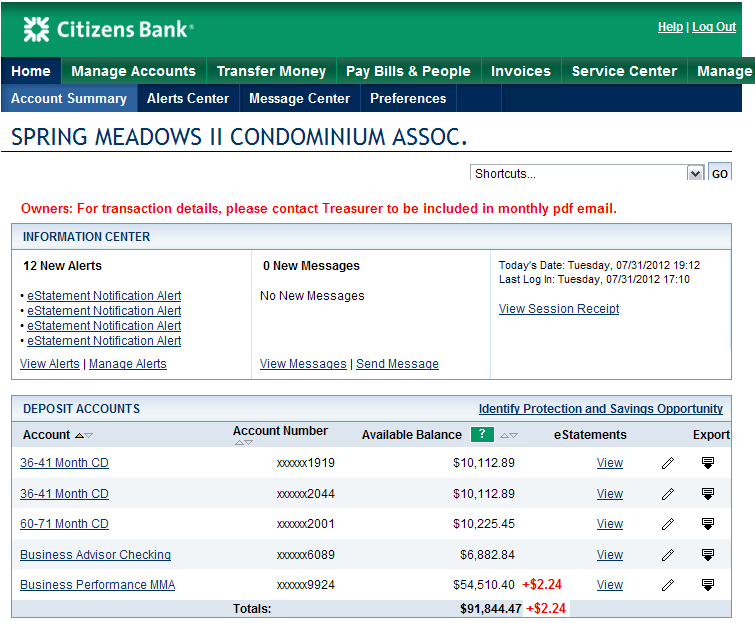
Task: View eStatements for Business Advisor Checking
Action: [x=610, y=555]
